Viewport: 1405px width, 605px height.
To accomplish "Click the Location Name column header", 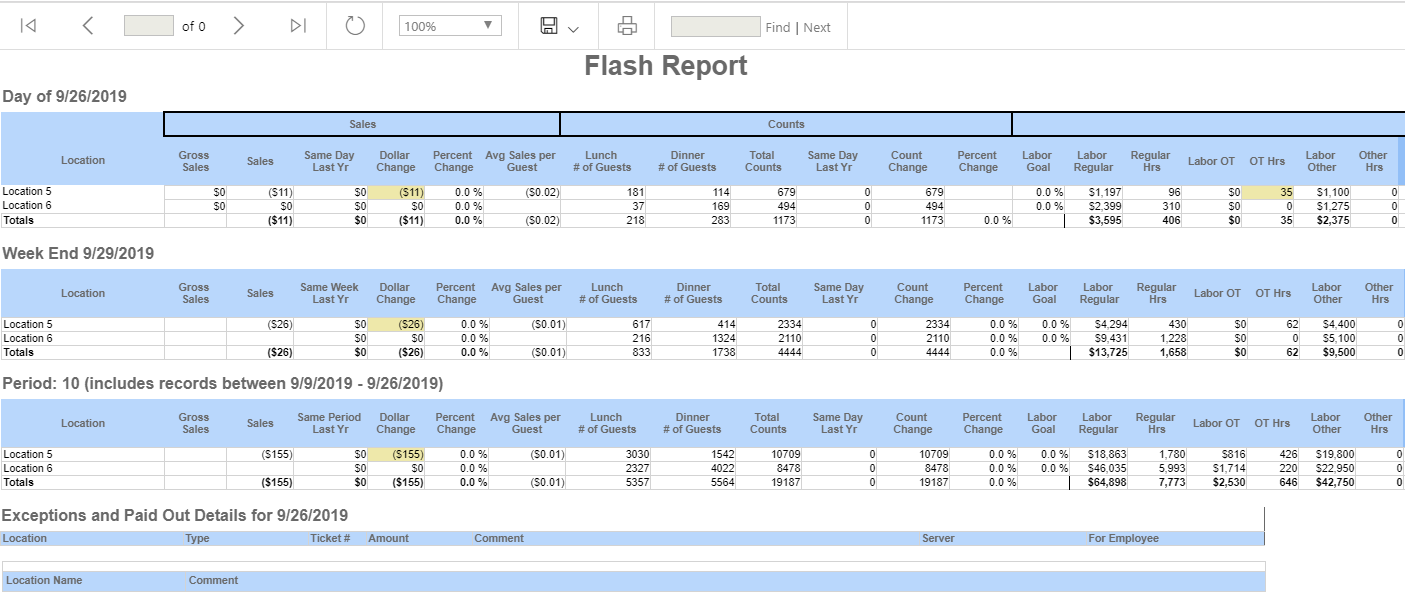I will [x=44, y=580].
